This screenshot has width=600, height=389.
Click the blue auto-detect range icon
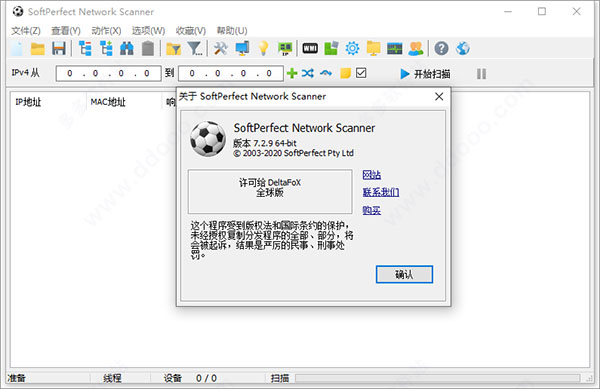326,73
